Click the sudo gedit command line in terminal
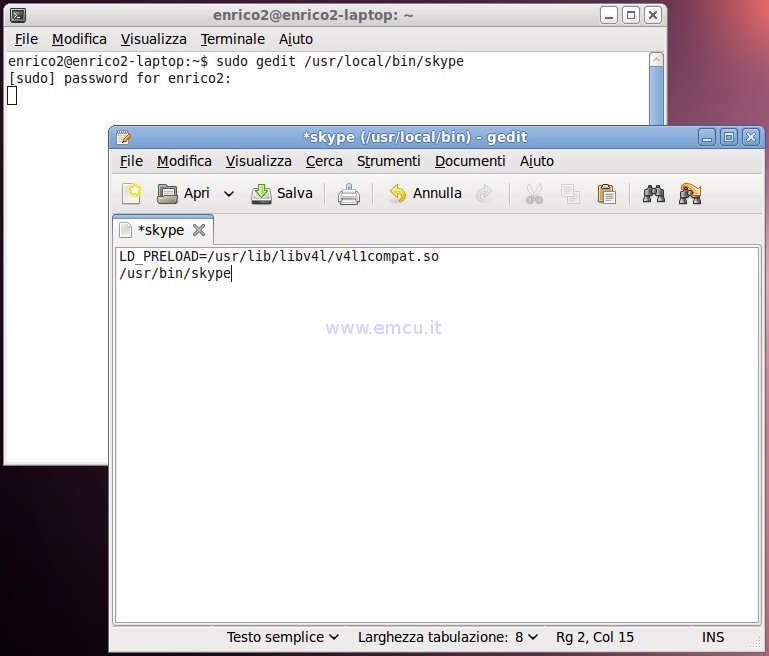 click(236, 61)
